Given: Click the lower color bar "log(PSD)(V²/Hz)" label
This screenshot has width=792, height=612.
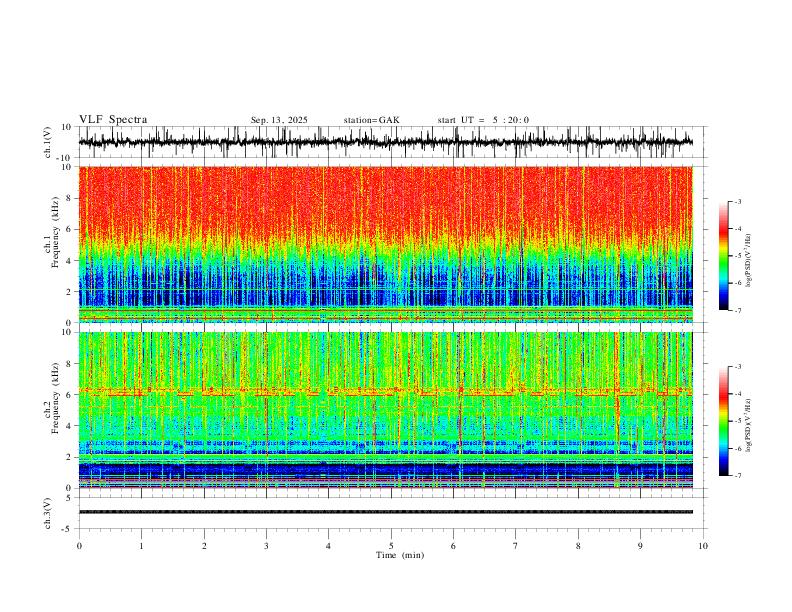Looking at the screenshot, I should tap(749, 426).
